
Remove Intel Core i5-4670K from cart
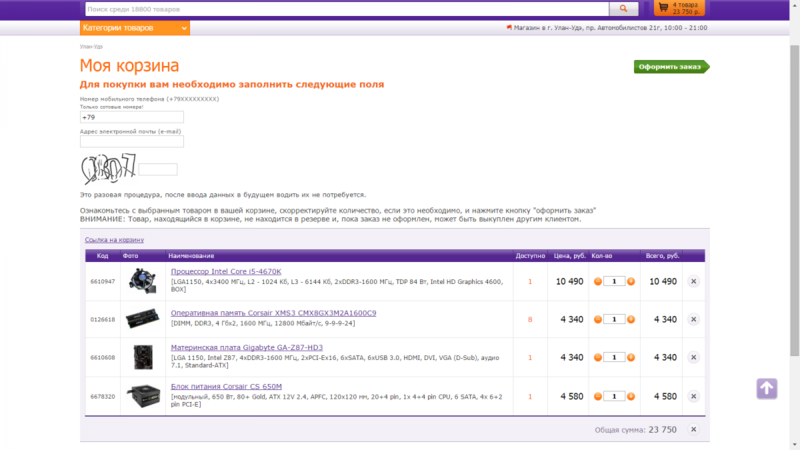tap(693, 282)
